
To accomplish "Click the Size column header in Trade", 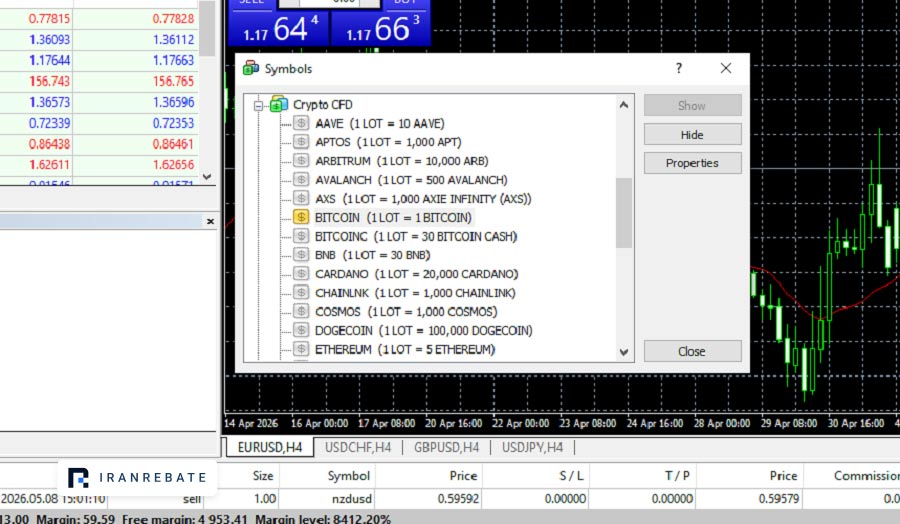I will pyautogui.click(x=263, y=476).
